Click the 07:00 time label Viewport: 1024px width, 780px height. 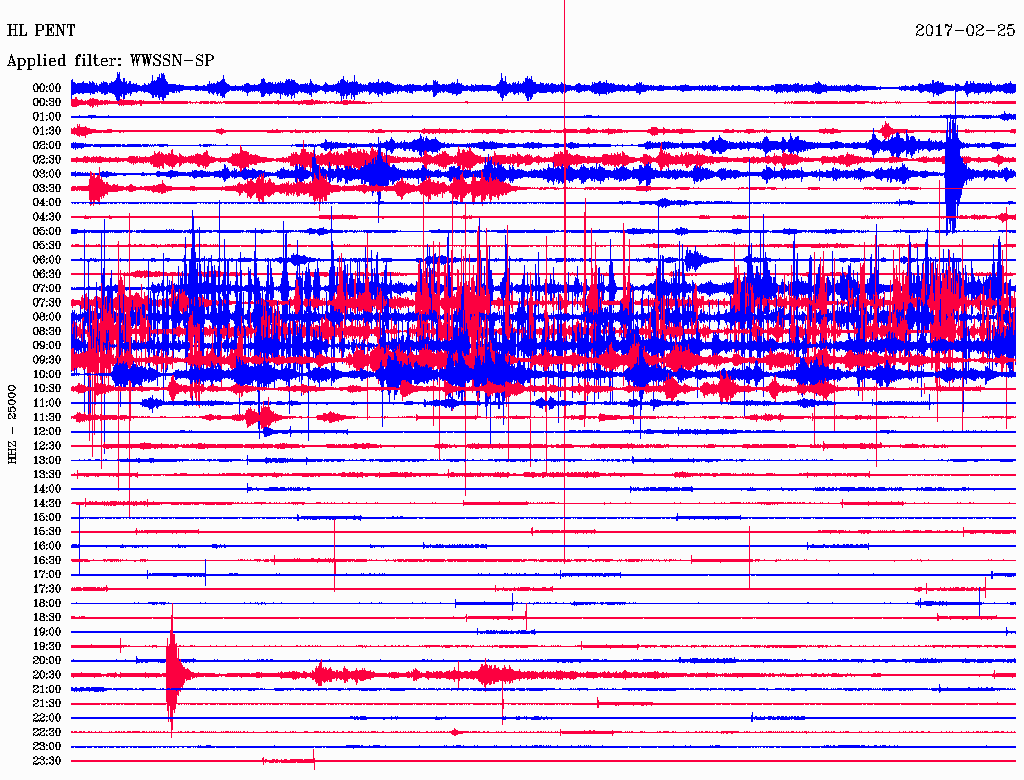pyautogui.click(x=47, y=288)
